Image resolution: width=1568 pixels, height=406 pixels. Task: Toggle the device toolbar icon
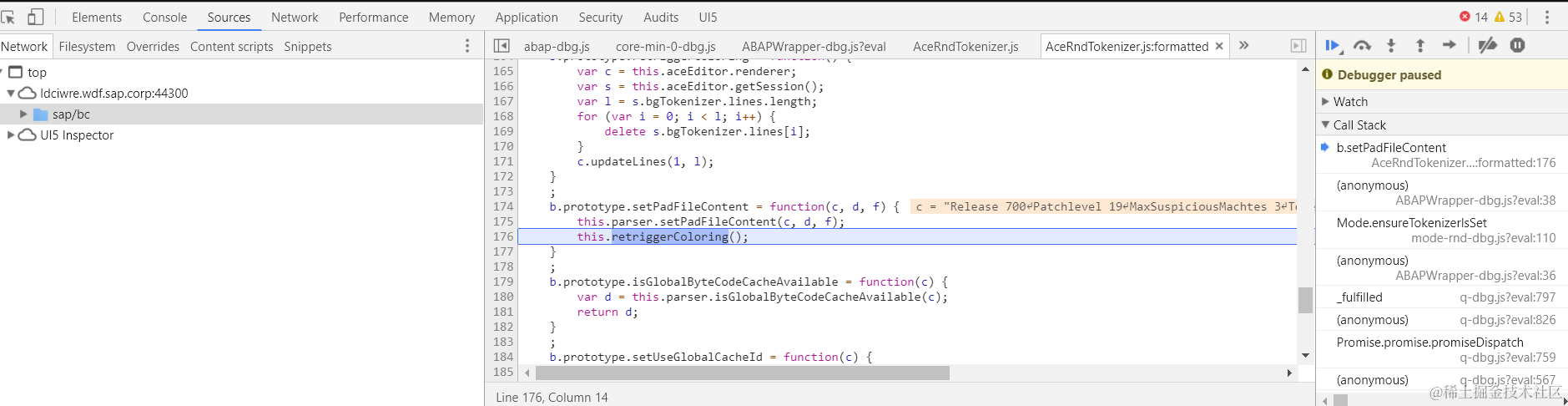click(36, 17)
